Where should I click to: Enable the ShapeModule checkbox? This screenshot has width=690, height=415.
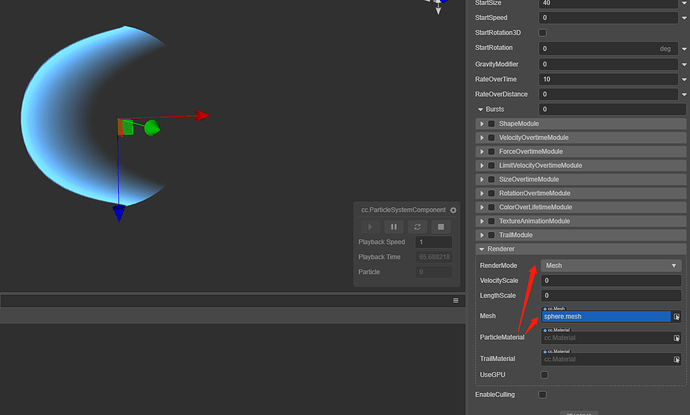(x=492, y=124)
